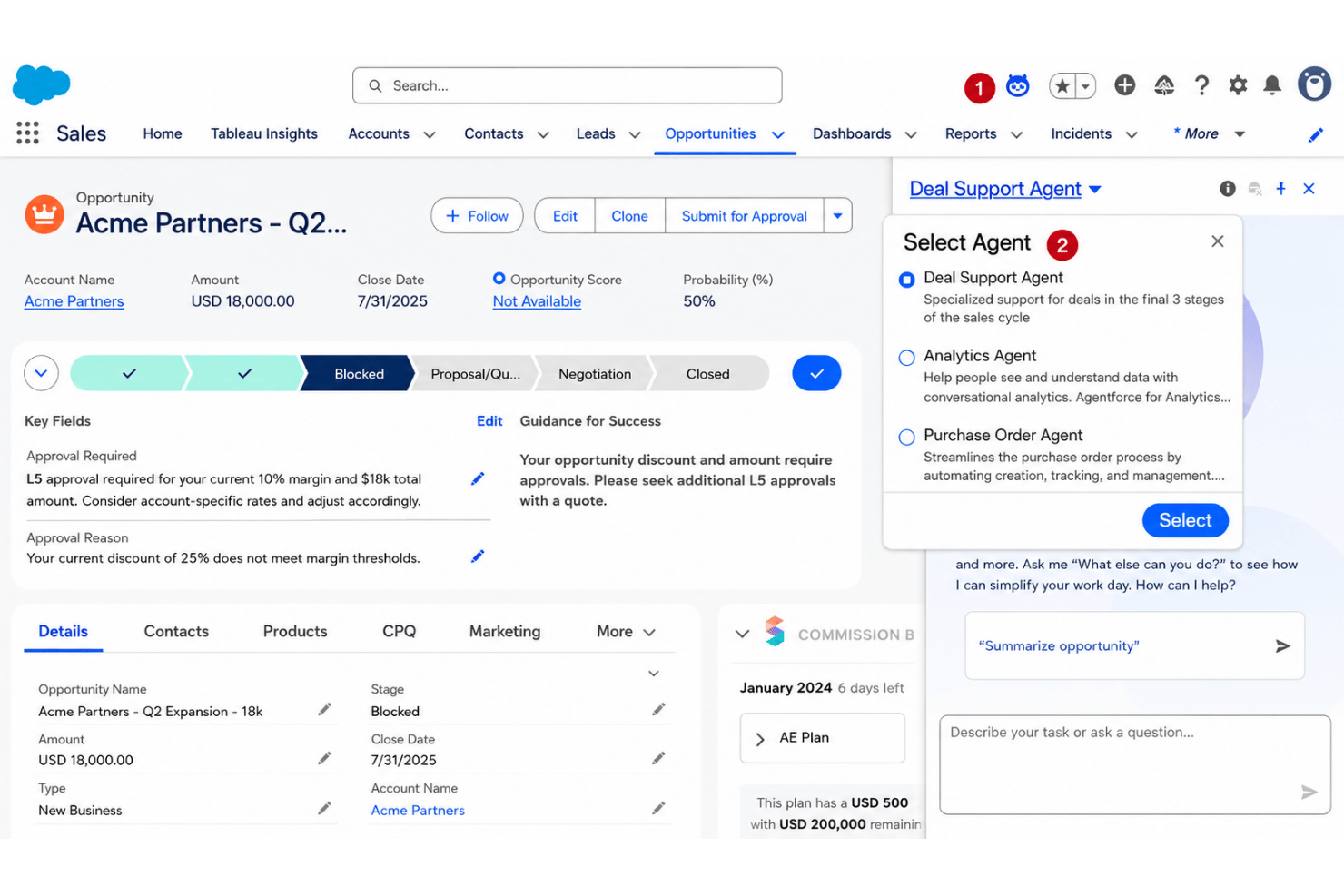Click the Opportunity Score indicator icon
The width and height of the screenshot is (1344, 896).
(x=499, y=279)
